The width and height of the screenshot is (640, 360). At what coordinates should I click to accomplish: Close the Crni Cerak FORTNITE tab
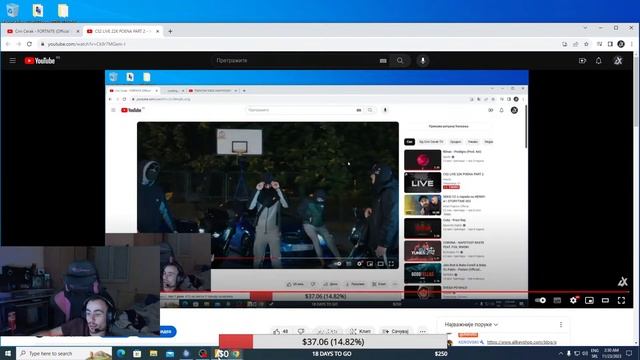(x=78, y=31)
